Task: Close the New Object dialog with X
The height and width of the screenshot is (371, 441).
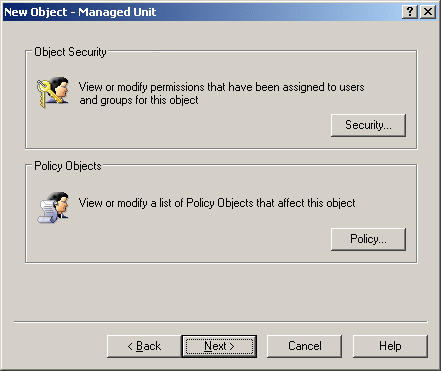Action: click(428, 12)
